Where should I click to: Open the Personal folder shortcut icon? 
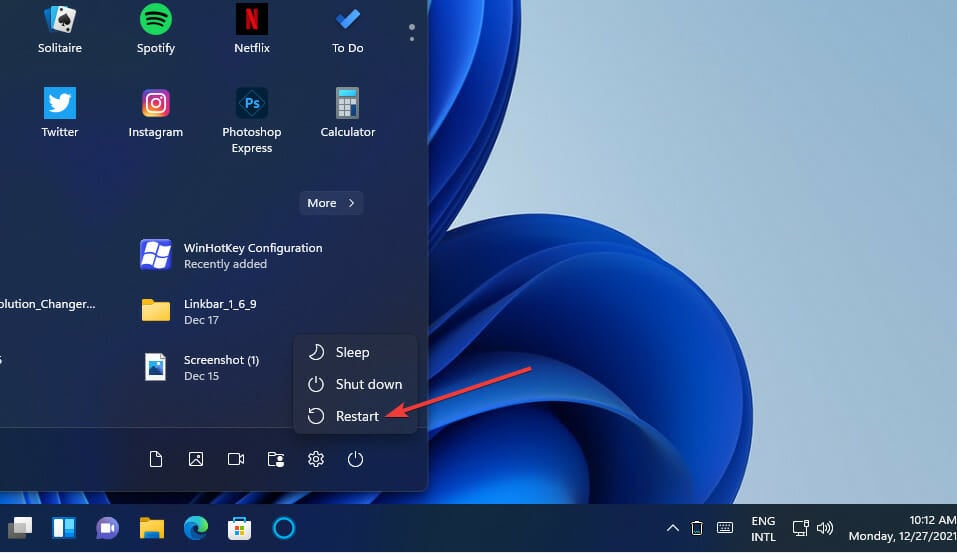tap(276, 459)
